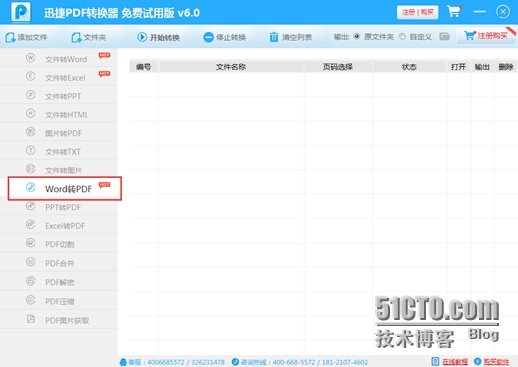Viewport: 518px width, 367px height.
Task: Click the 文件夹 add folder icon
Action: coord(76,37)
